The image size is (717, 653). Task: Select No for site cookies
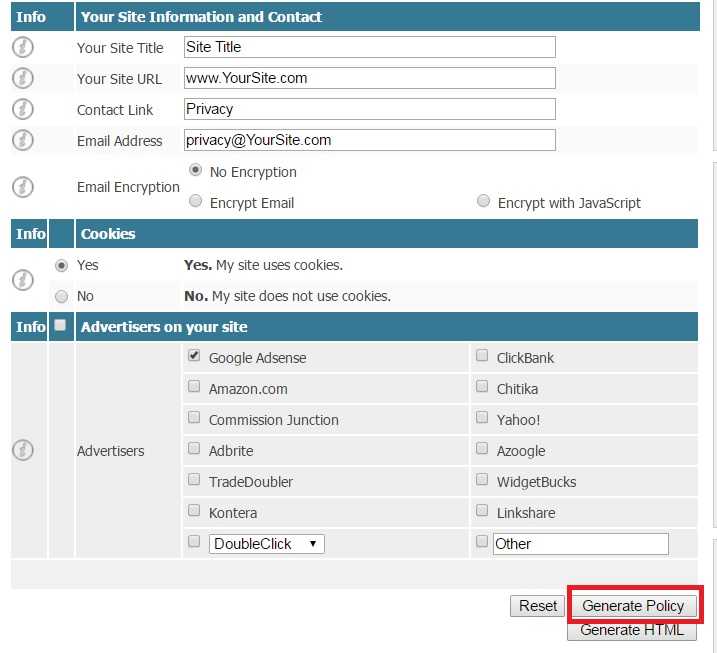(x=62, y=296)
